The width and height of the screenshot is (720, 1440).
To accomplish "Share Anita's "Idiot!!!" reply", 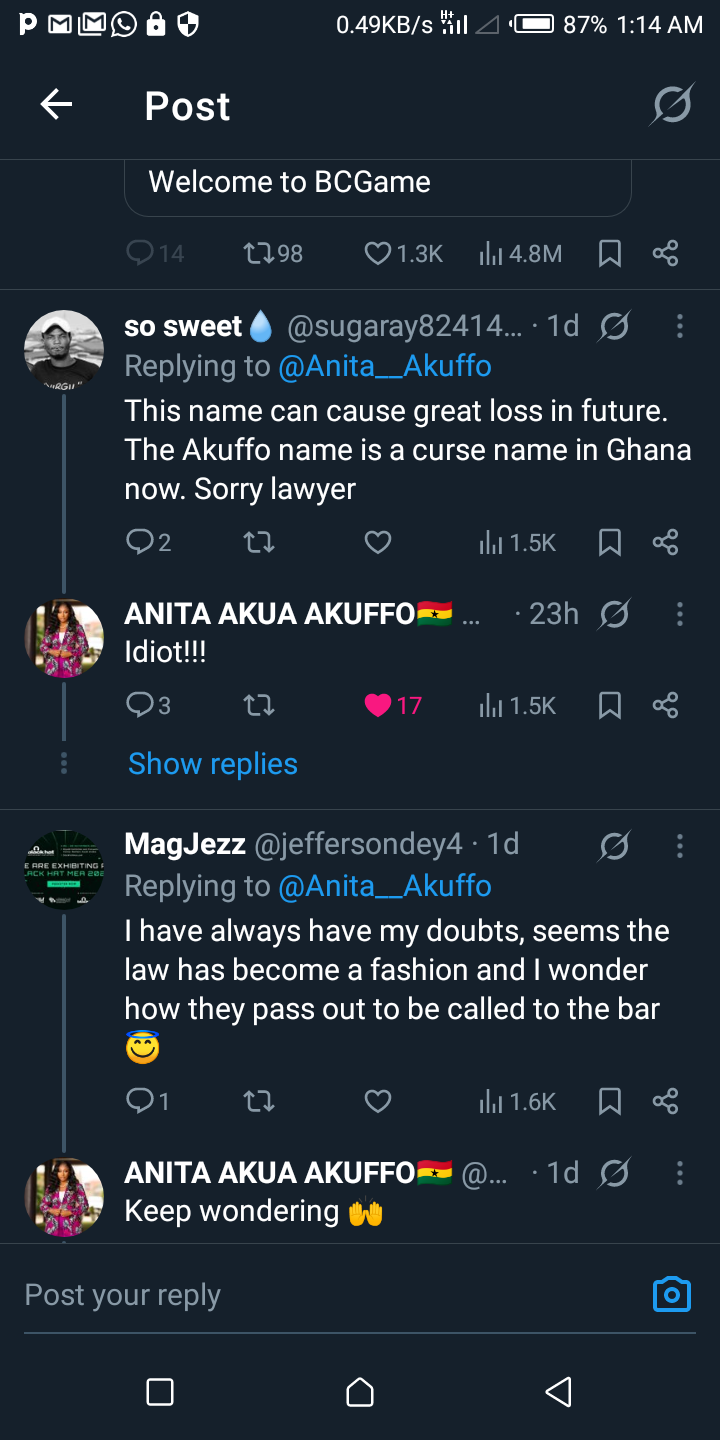I will (666, 705).
